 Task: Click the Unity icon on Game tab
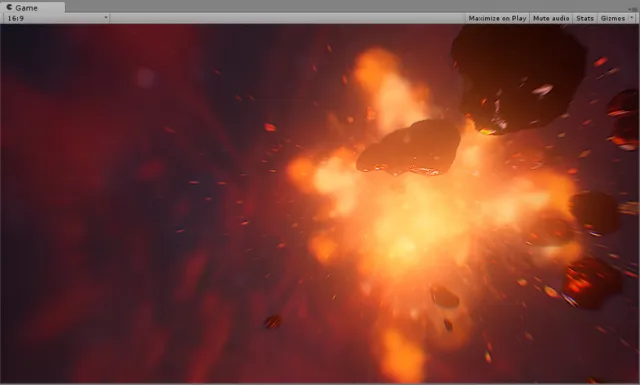(x=9, y=7)
